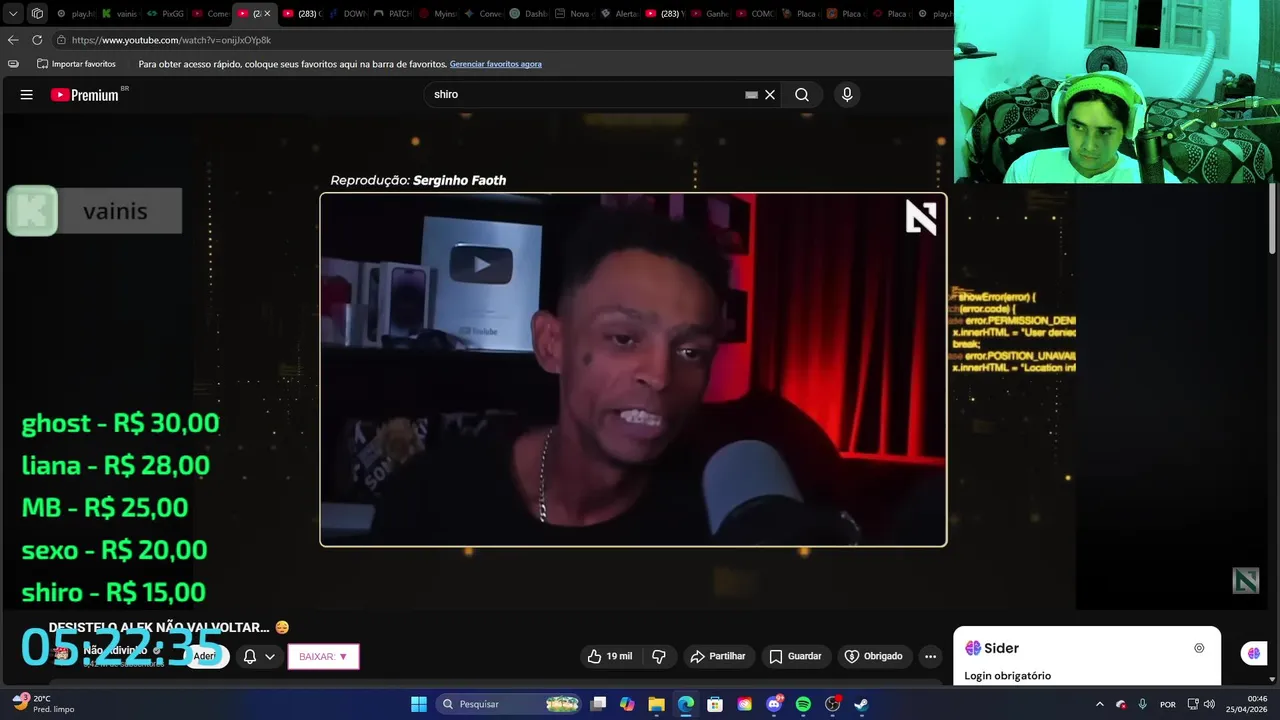Viewport: 1280px width, 720px height.
Task: Open OBS Studio from the taskbar
Action: tap(832, 704)
